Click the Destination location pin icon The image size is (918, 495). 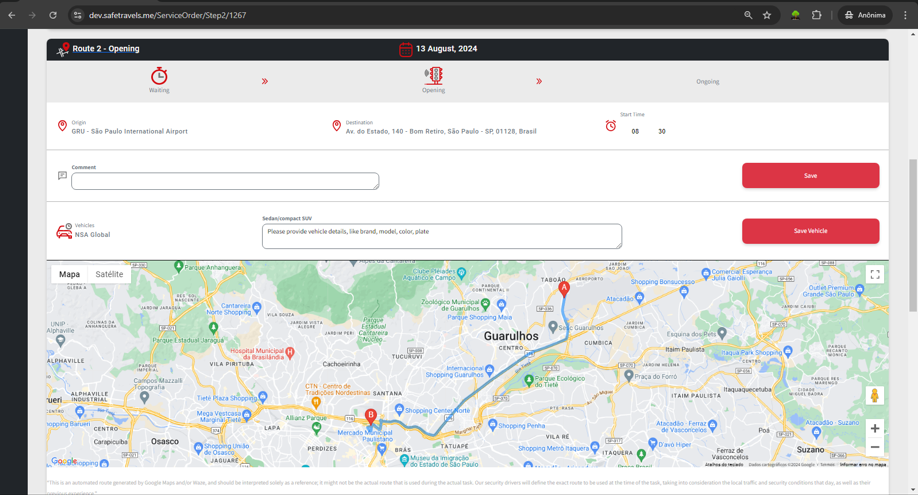336,126
